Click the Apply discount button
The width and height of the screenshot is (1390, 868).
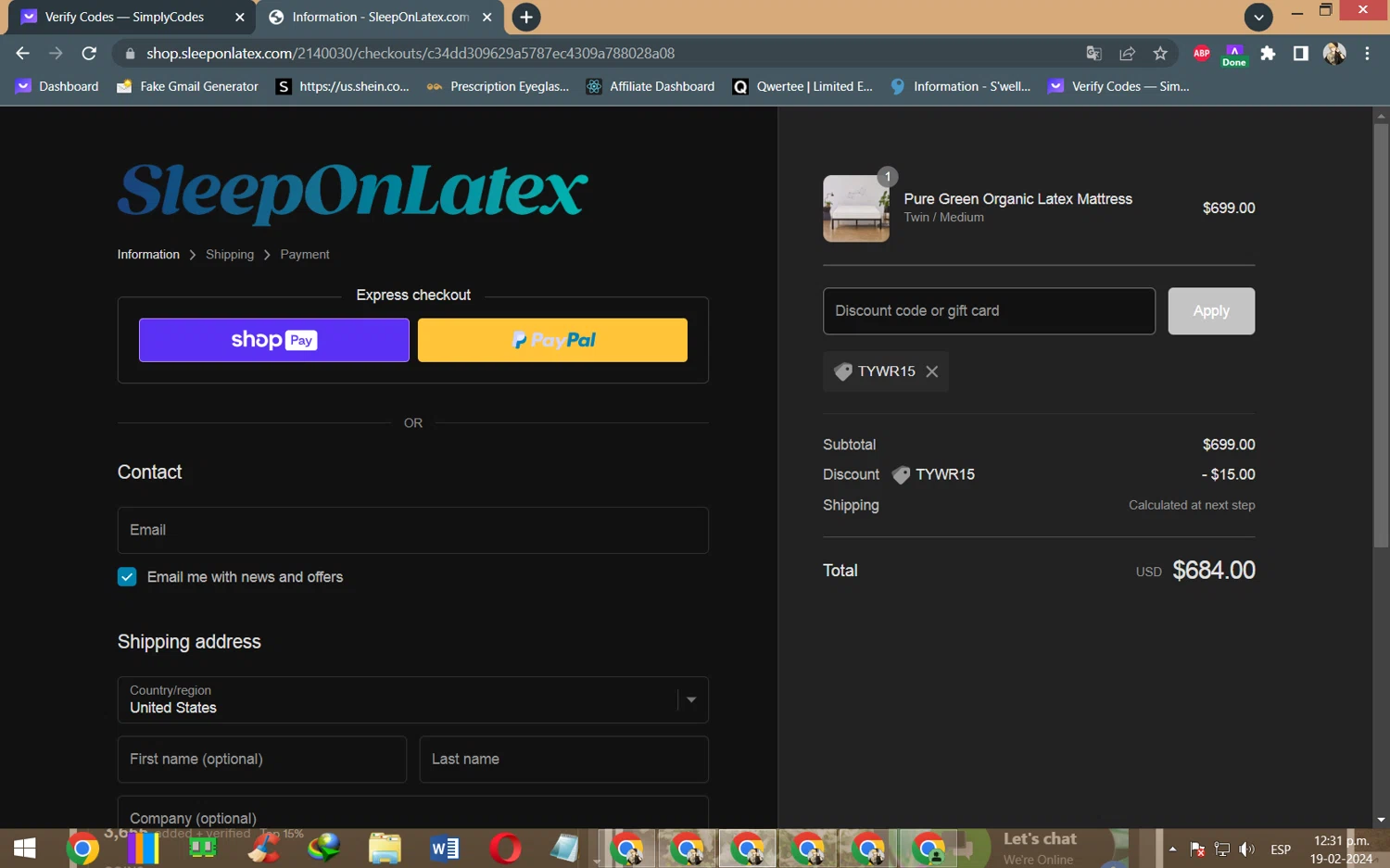pyautogui.click(x=1211, y=311)
